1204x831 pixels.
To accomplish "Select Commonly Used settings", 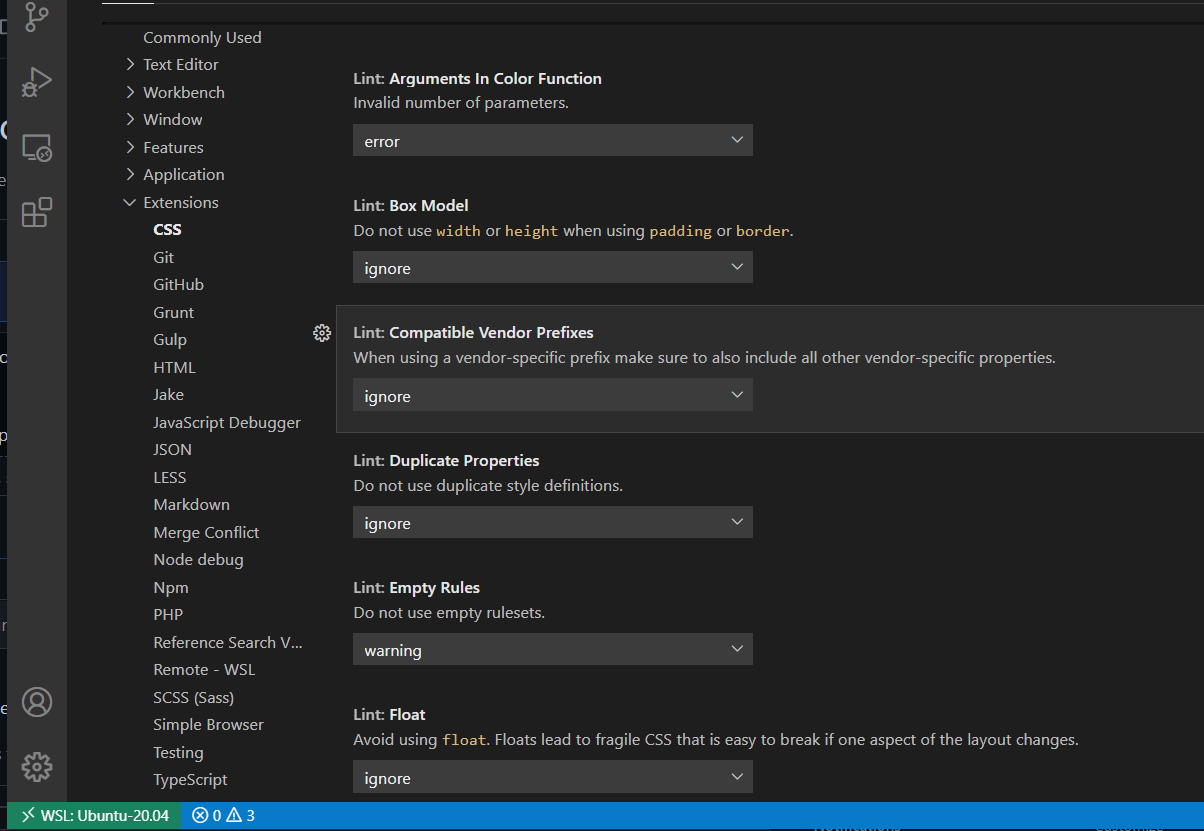I will click(x=202, y=37).
